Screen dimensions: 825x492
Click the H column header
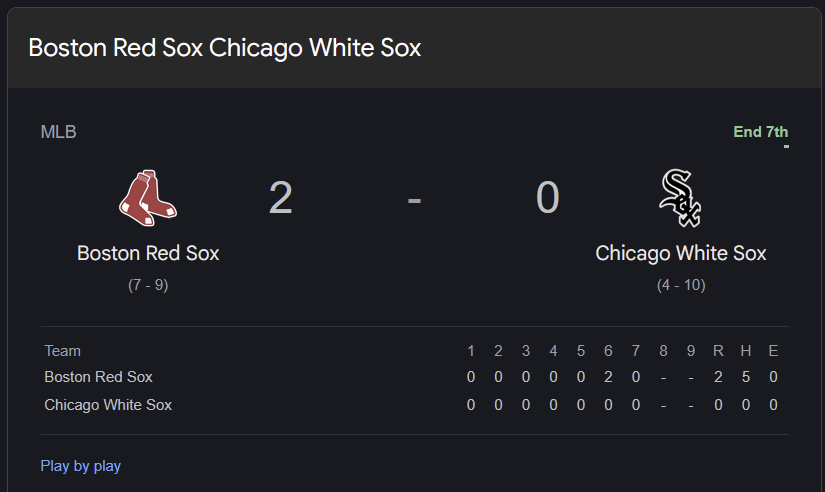pyautogui.click(x=746, y=351)
